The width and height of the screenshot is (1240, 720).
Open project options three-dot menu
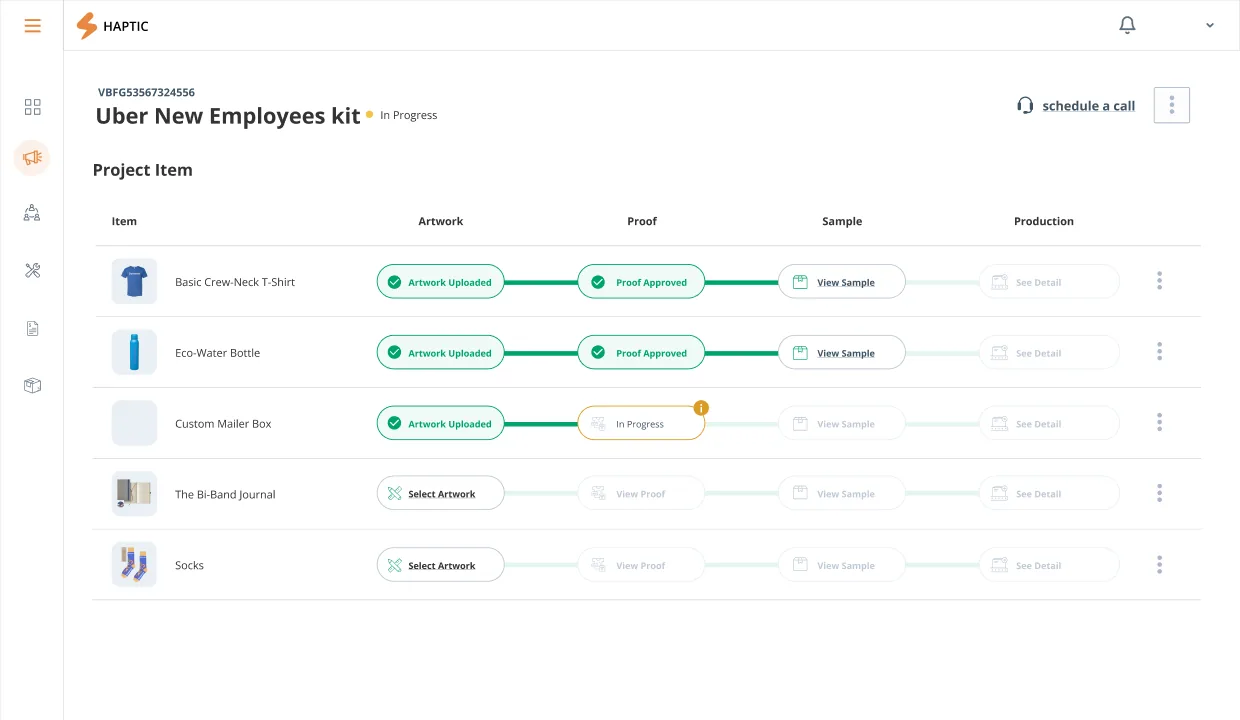1172,105
